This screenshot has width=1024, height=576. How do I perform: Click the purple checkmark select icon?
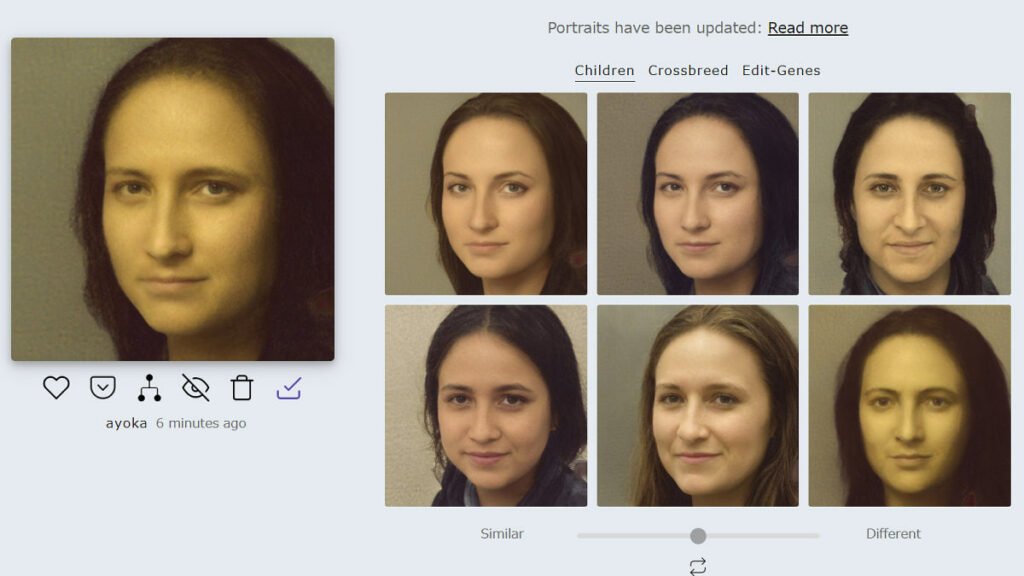(x=289, y=388)
